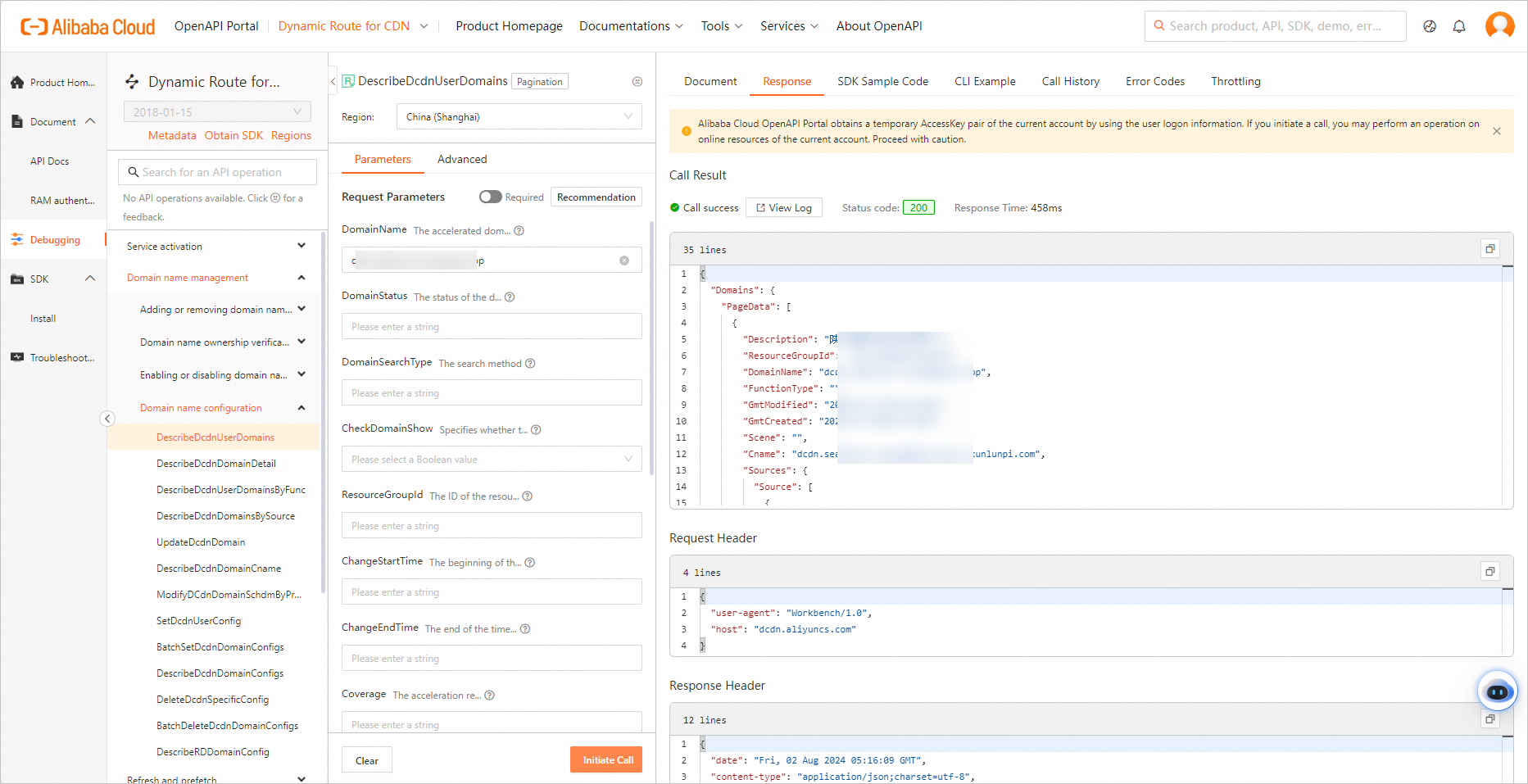Open the user avatar menu
Viewport: 1528px width, 784px height.
point(1500,25)
